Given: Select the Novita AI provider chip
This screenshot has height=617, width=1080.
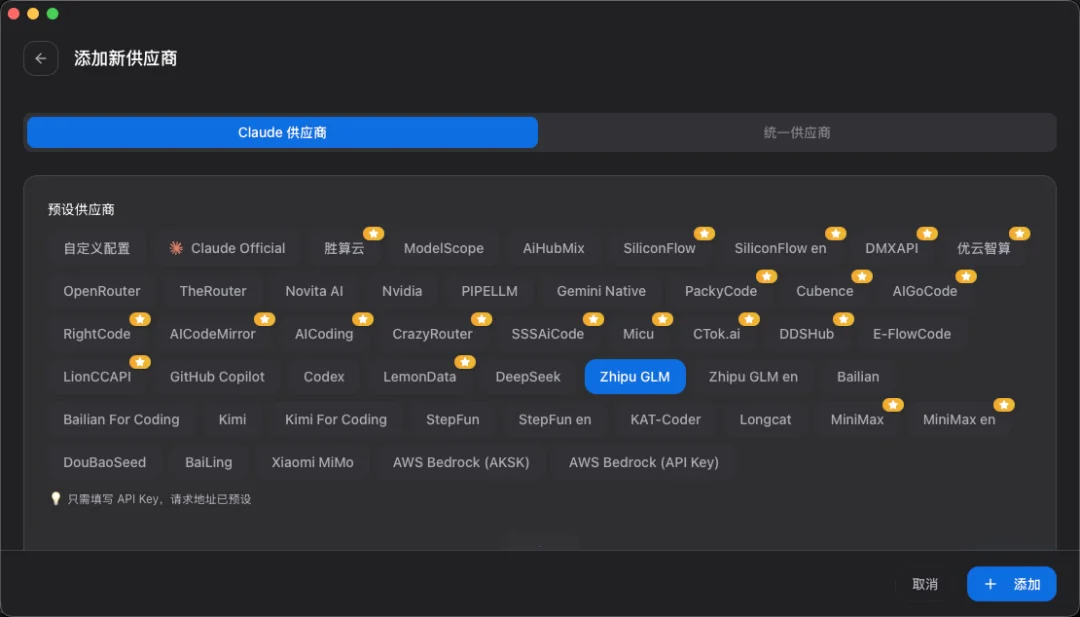Looking at the screenshot, I should tap(314, 290).
